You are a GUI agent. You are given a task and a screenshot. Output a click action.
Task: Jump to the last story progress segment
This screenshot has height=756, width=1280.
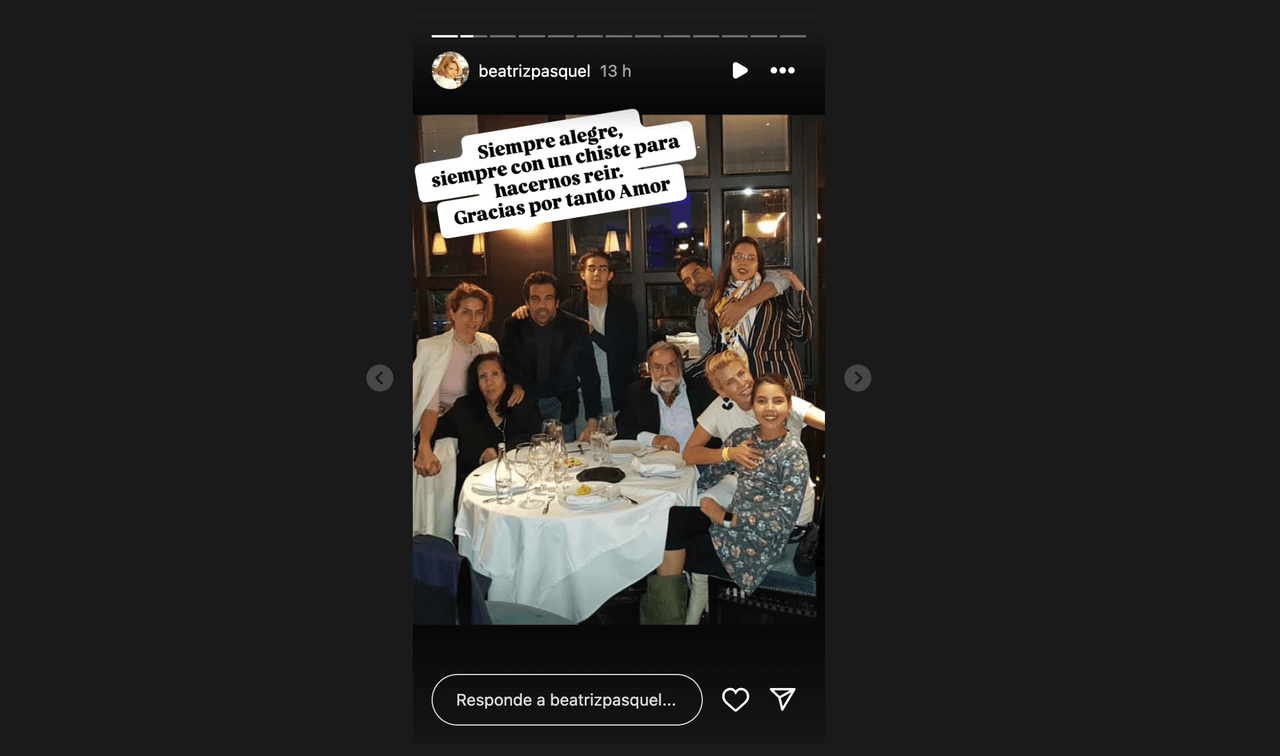tap(793, 36)
